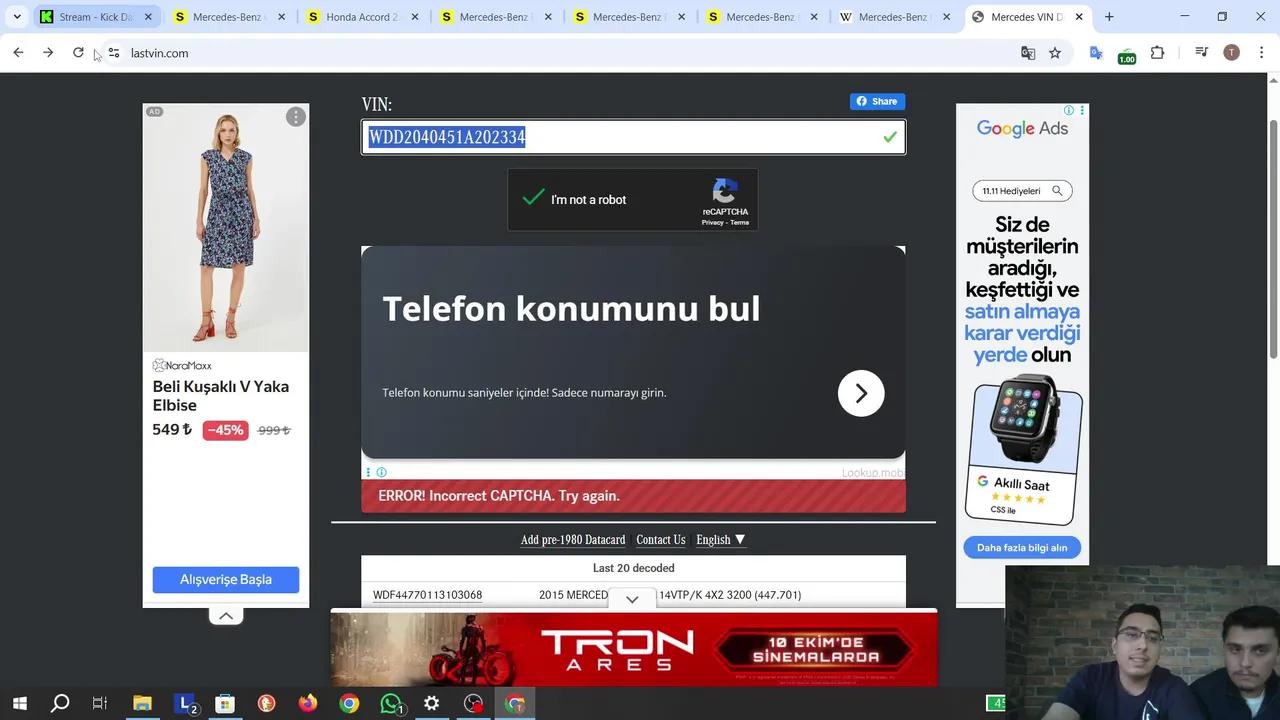The image size is (1280, 720).
Task: Open the Chrome profile avatar
Action: click(x=1231, y=53)
